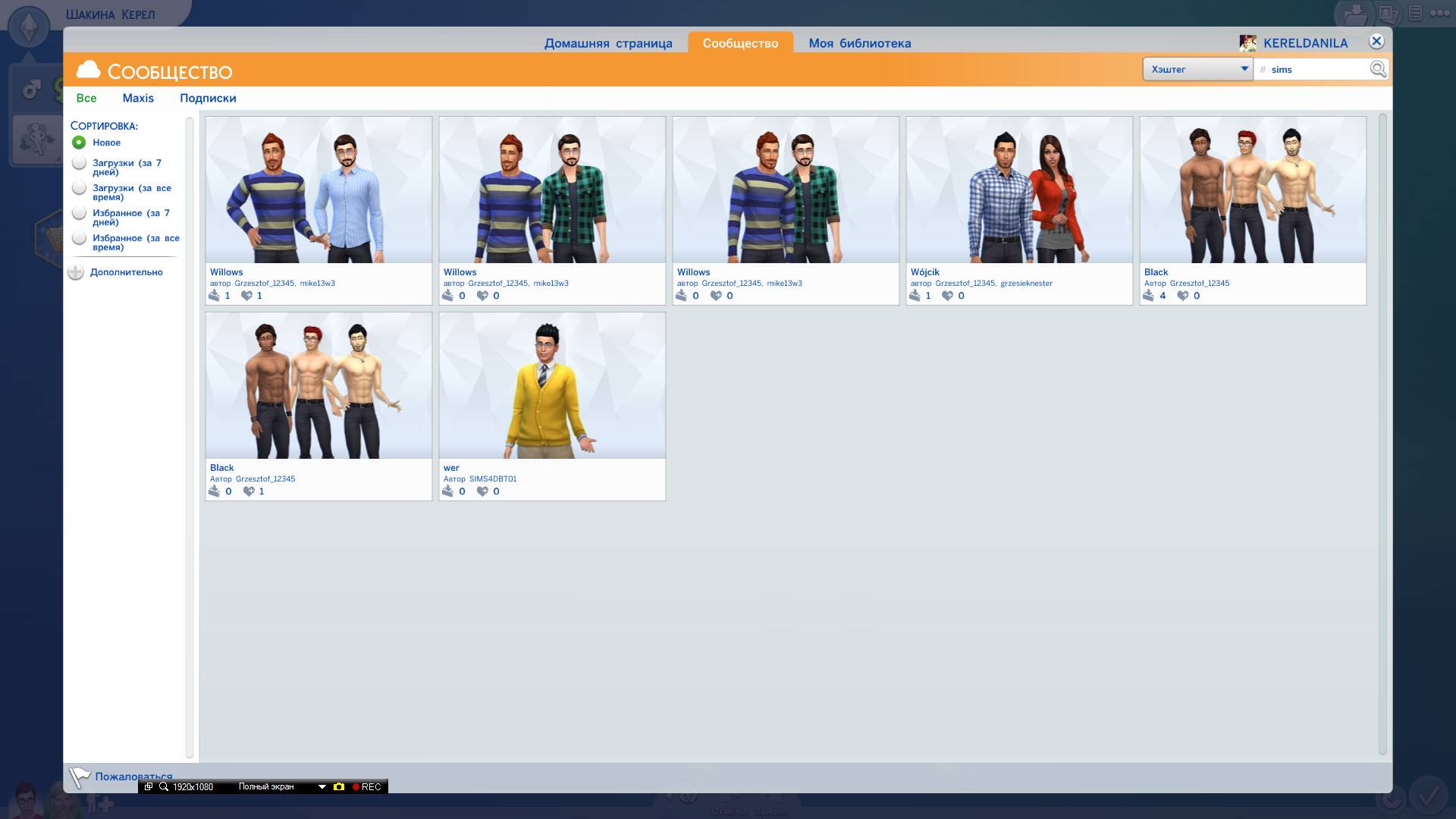Viewport: 1456px width, 819px height.
Task: Click download icon on first Willows household
Action: (215, 295)
